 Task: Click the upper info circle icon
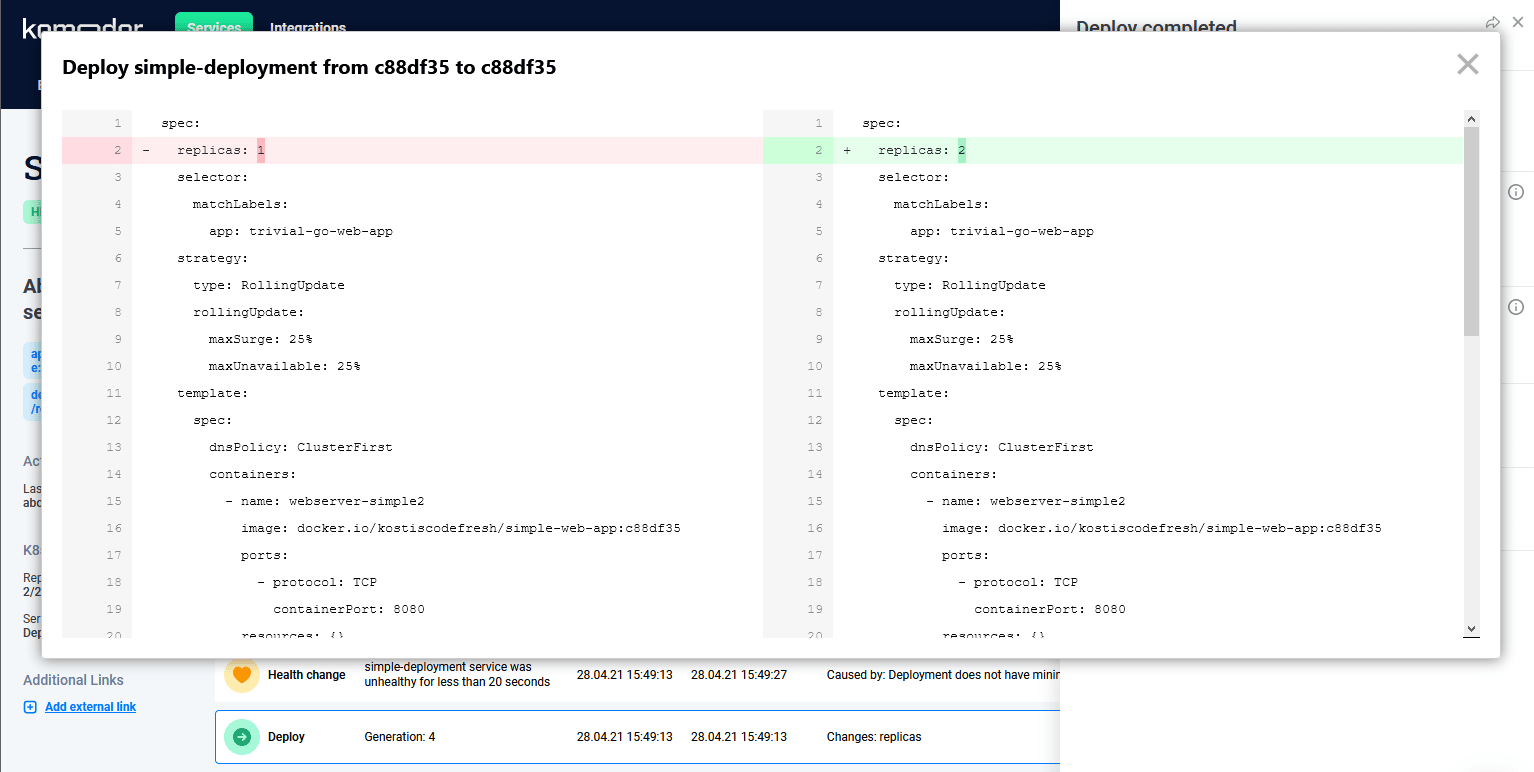click(1515, 192)
